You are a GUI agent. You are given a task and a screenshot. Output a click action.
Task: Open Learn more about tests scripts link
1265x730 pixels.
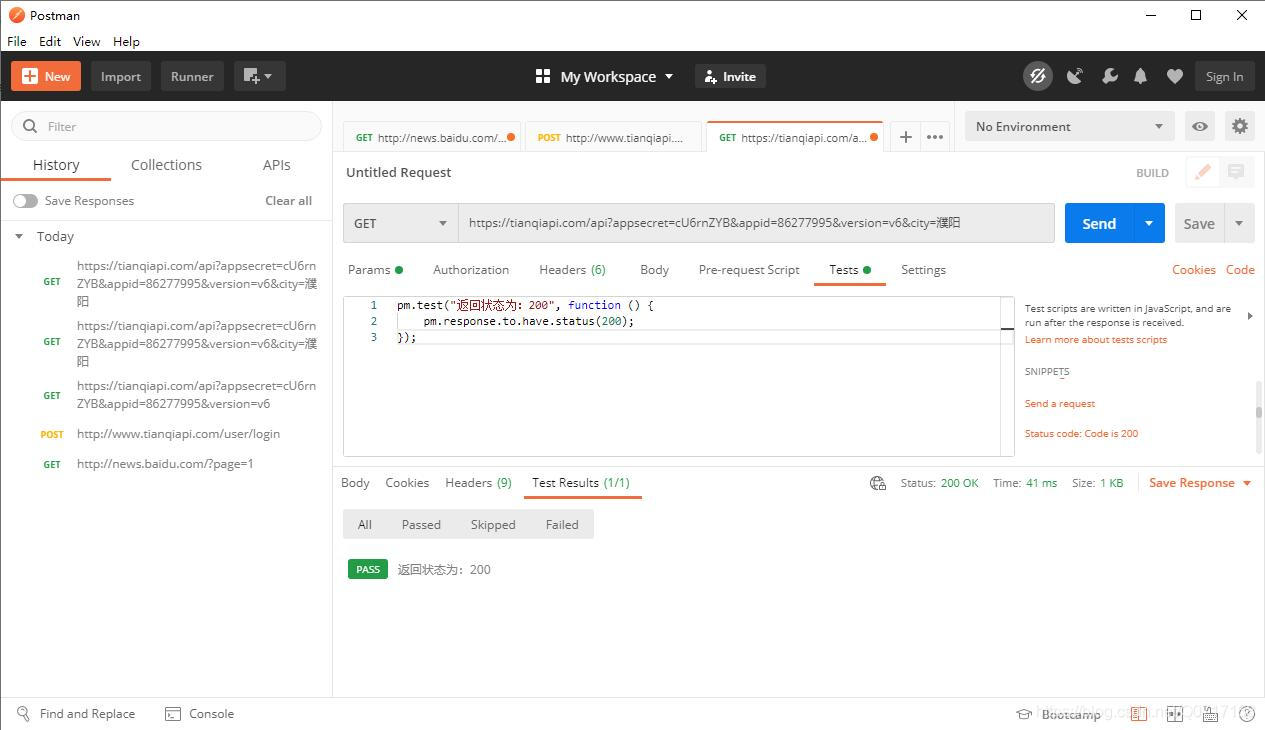[x=1096, y=340]
